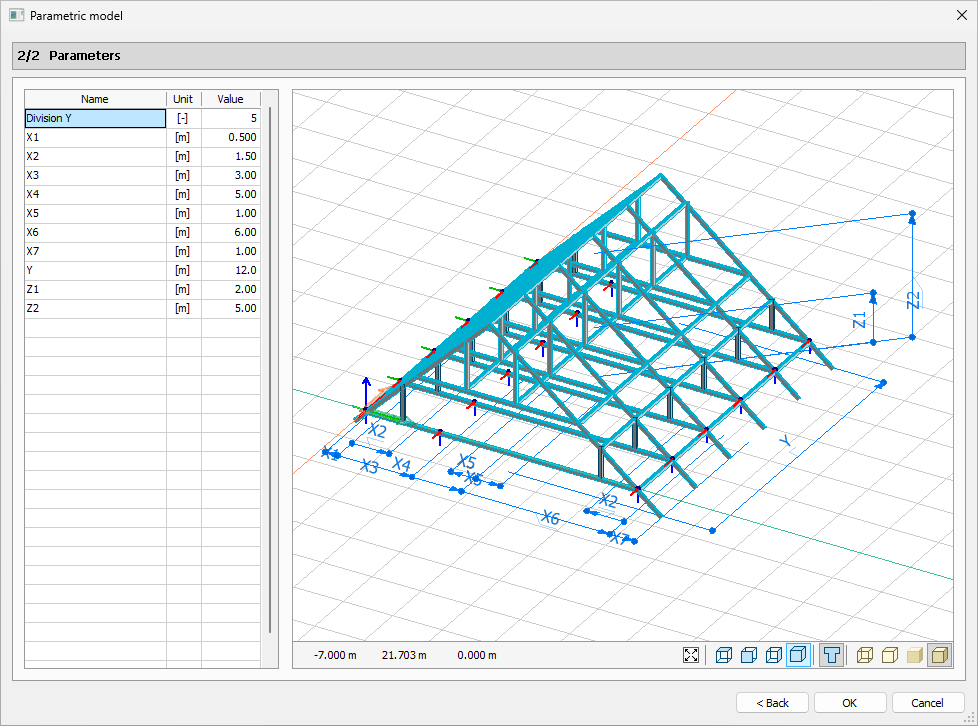
Task: Choose the light yellow hidden-line cube mode
Action: pyautogui.click(x=889, y=655)
